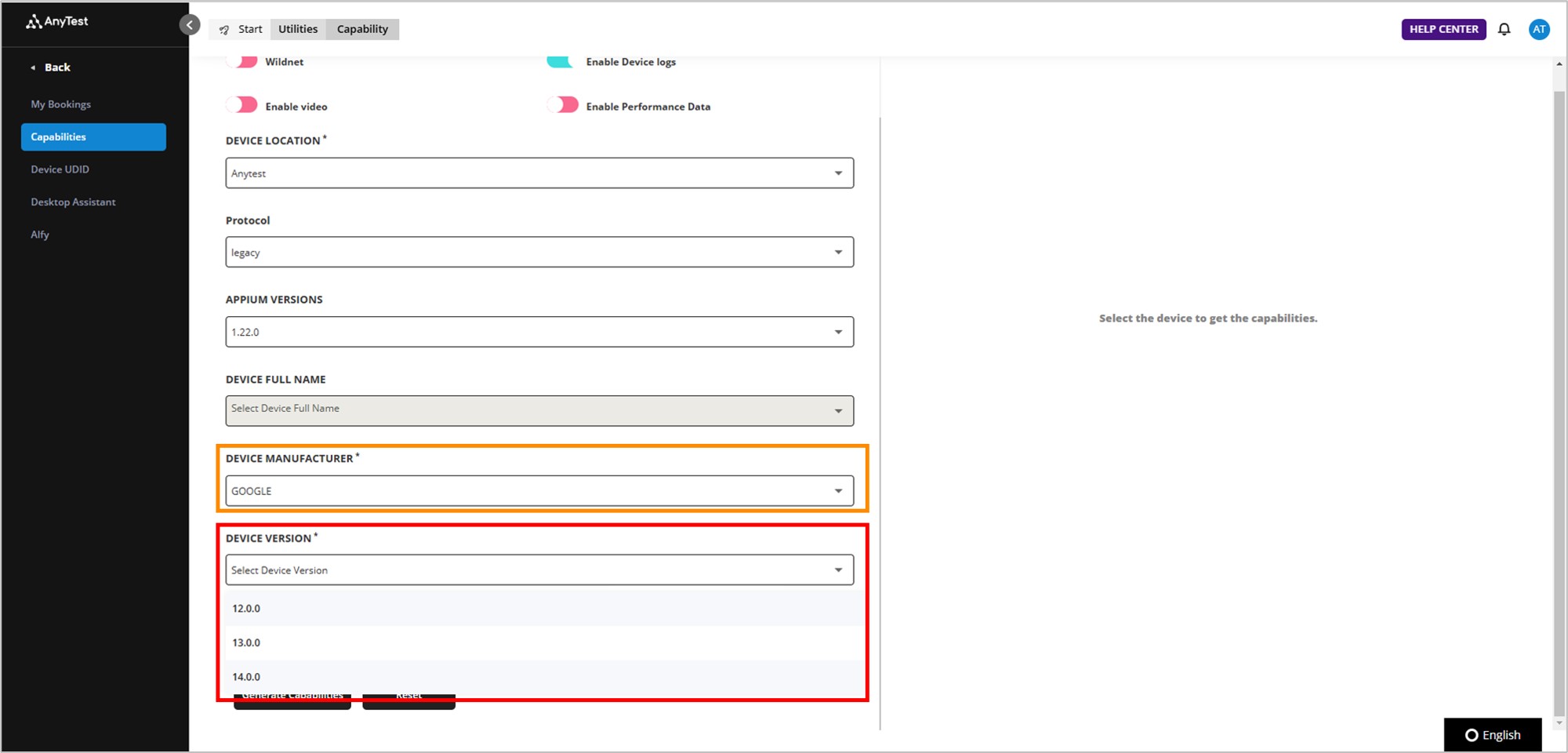Toggle Enable Device logs switch
This screenshot has width=1568, height=753.
[x=562, y=61]
